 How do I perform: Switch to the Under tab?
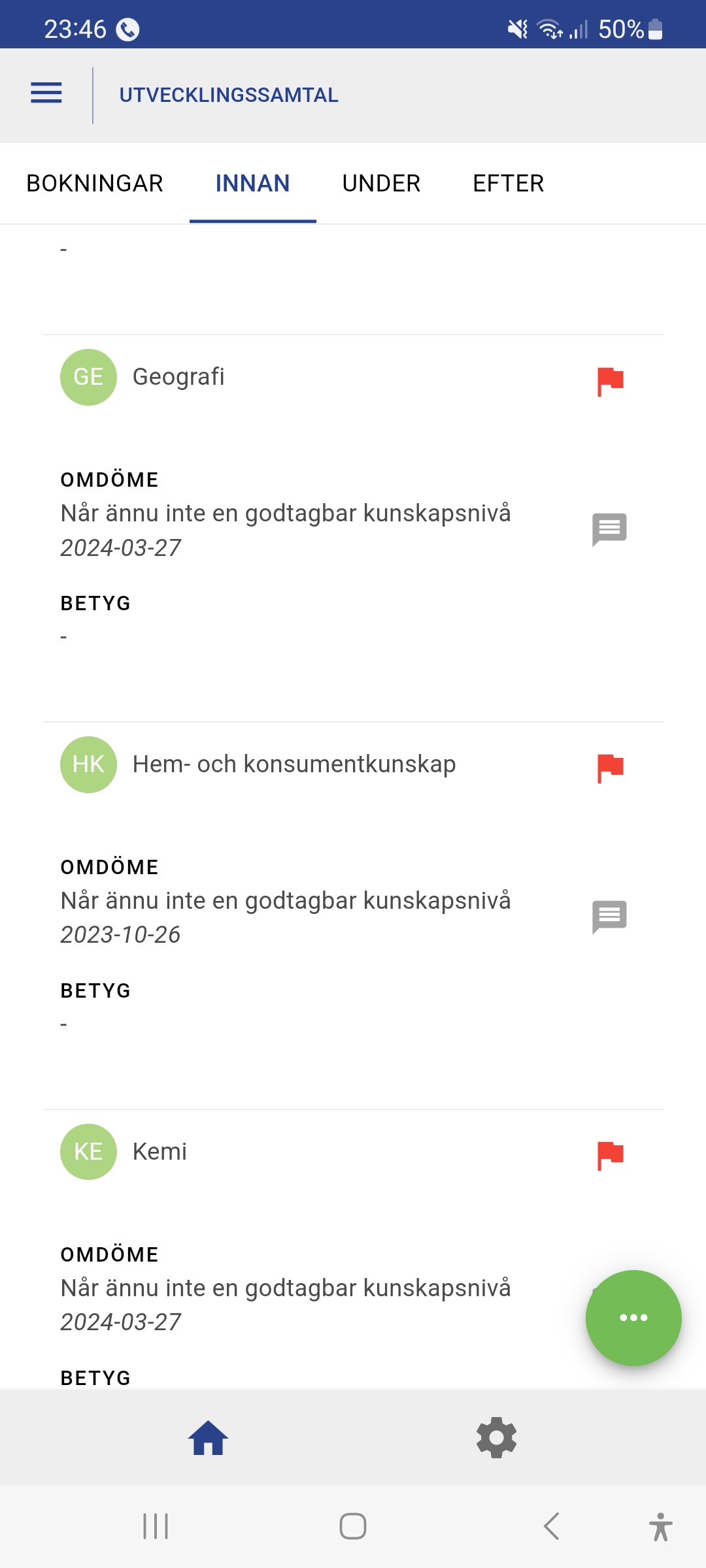coord(381,184)
